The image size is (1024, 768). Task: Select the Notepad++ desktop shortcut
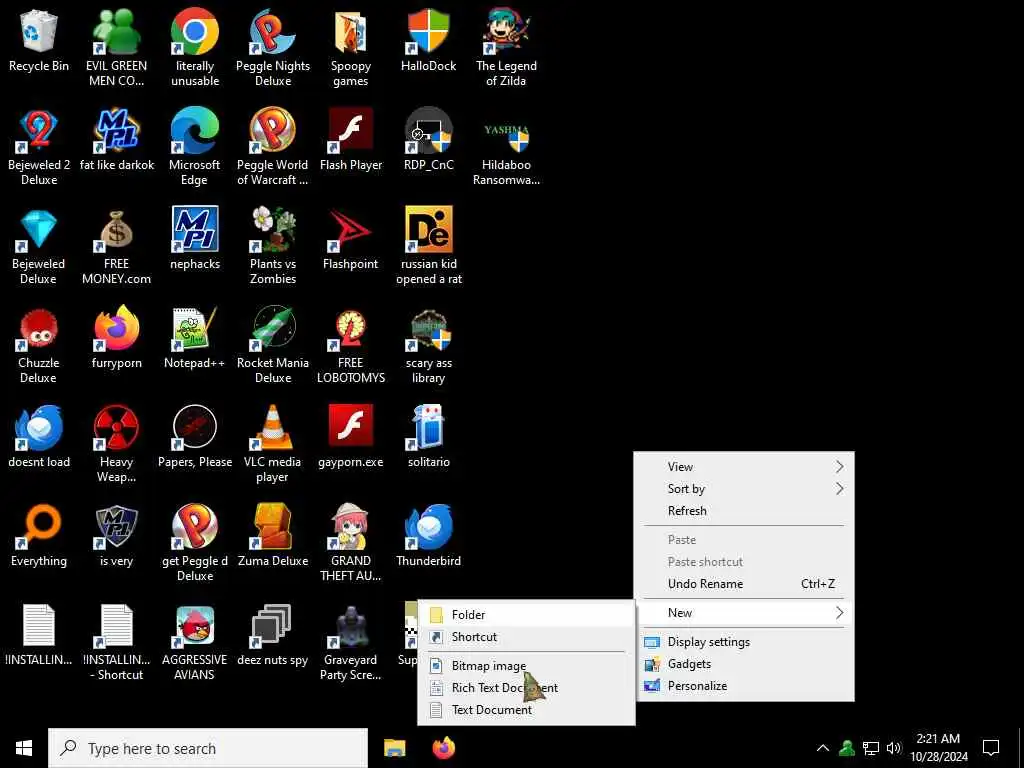195,339
